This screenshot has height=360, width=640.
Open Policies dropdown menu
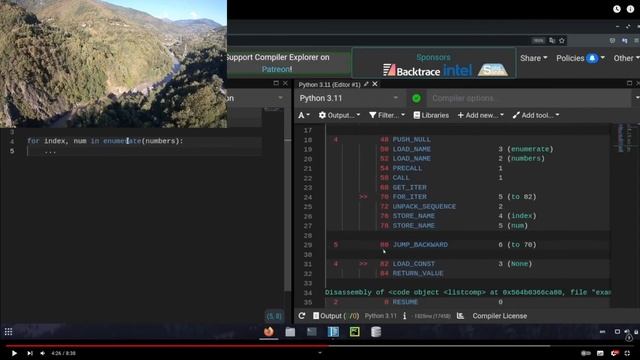(580, 58)
